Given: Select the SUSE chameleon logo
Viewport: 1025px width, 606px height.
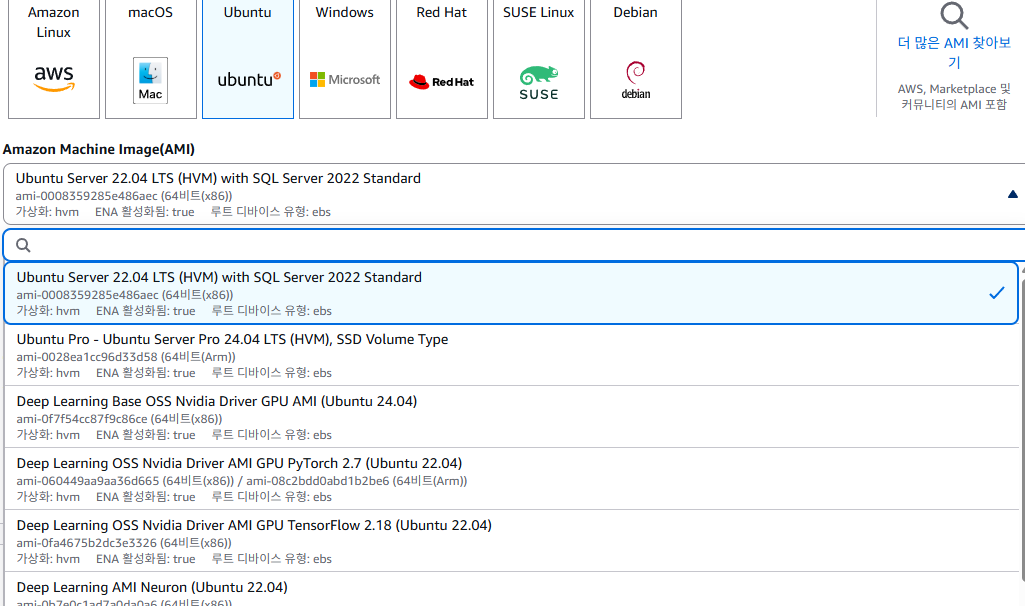Looking at the screenshot, I should pos(539,83).
